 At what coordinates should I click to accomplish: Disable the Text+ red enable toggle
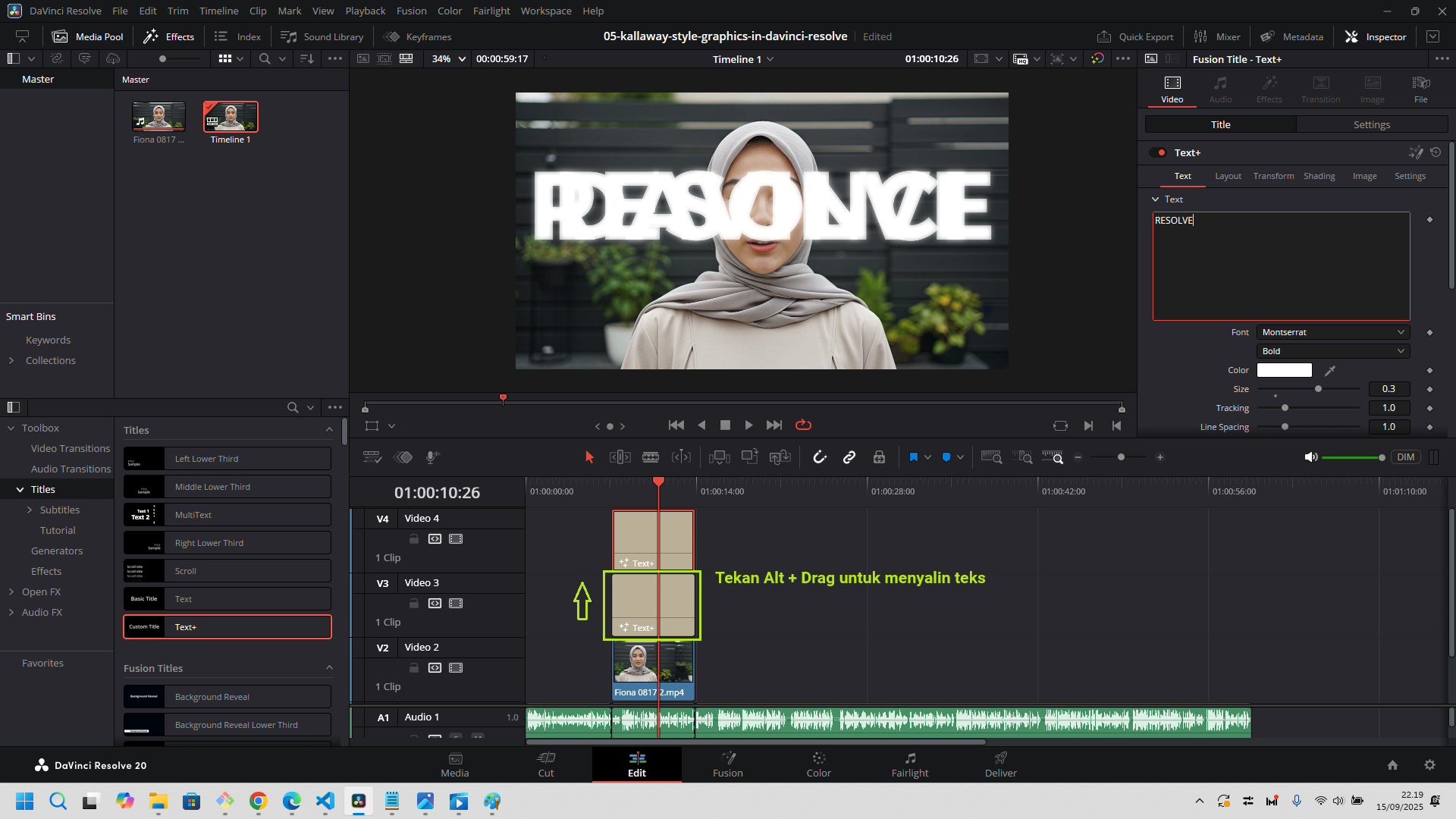[1158, 152]
